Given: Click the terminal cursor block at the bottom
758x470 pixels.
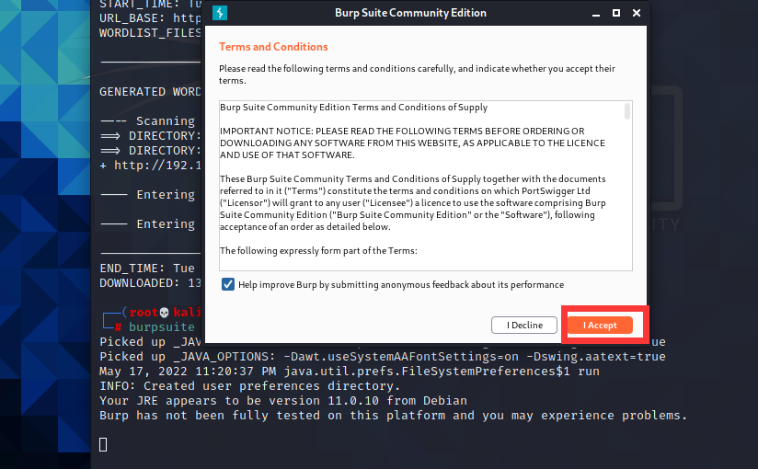Looking at the screenshot, I should pyautogui.click(x=103, y=443).
